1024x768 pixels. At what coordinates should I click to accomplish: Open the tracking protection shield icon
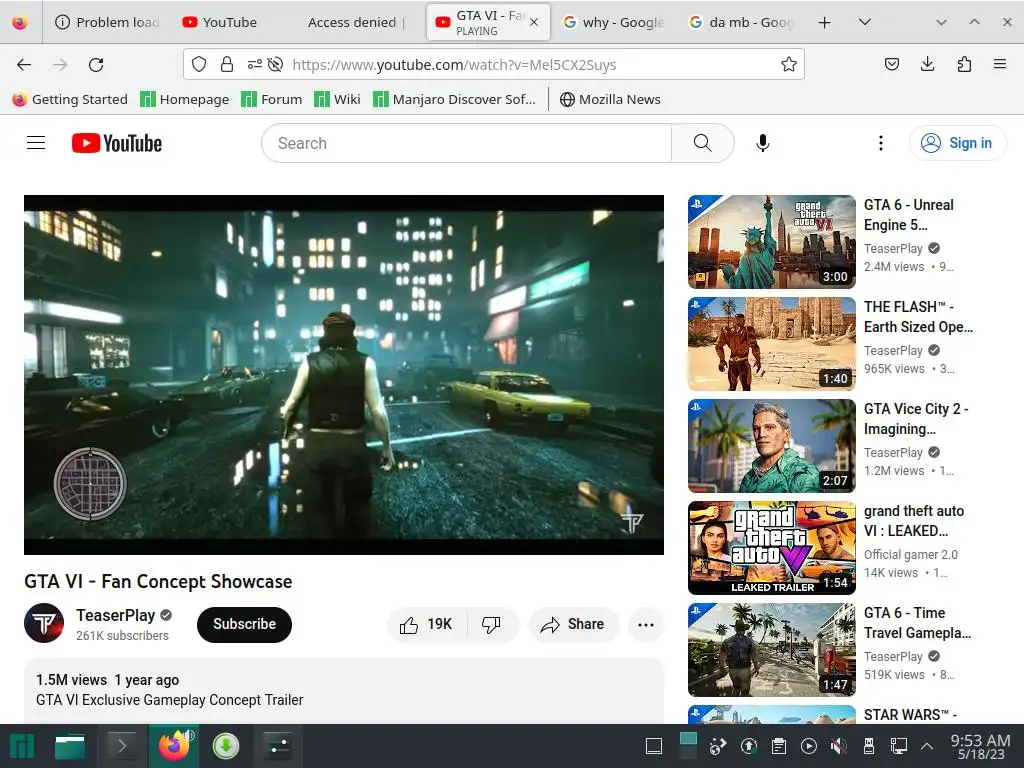pyautogui.click(x=199, y=64)
